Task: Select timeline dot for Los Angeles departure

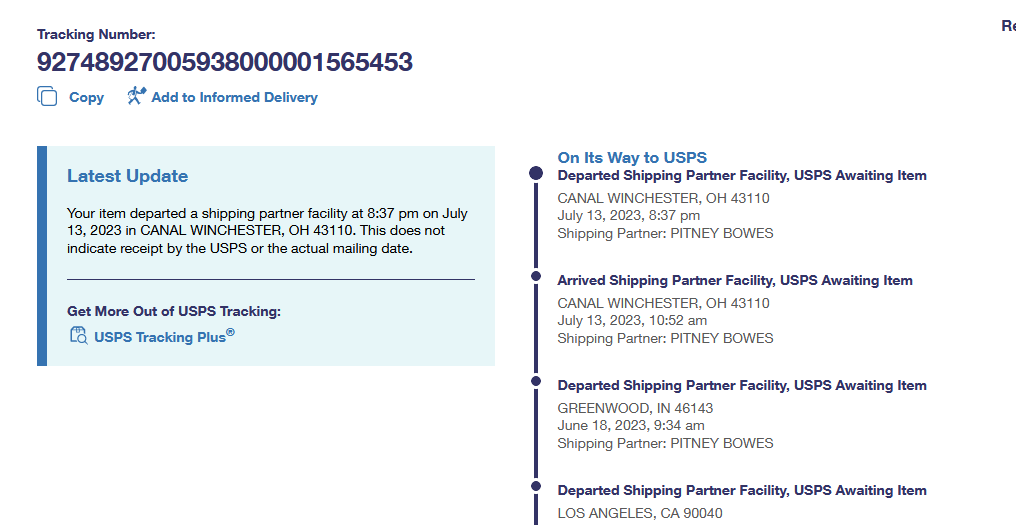Action: (x=536, y=486)
